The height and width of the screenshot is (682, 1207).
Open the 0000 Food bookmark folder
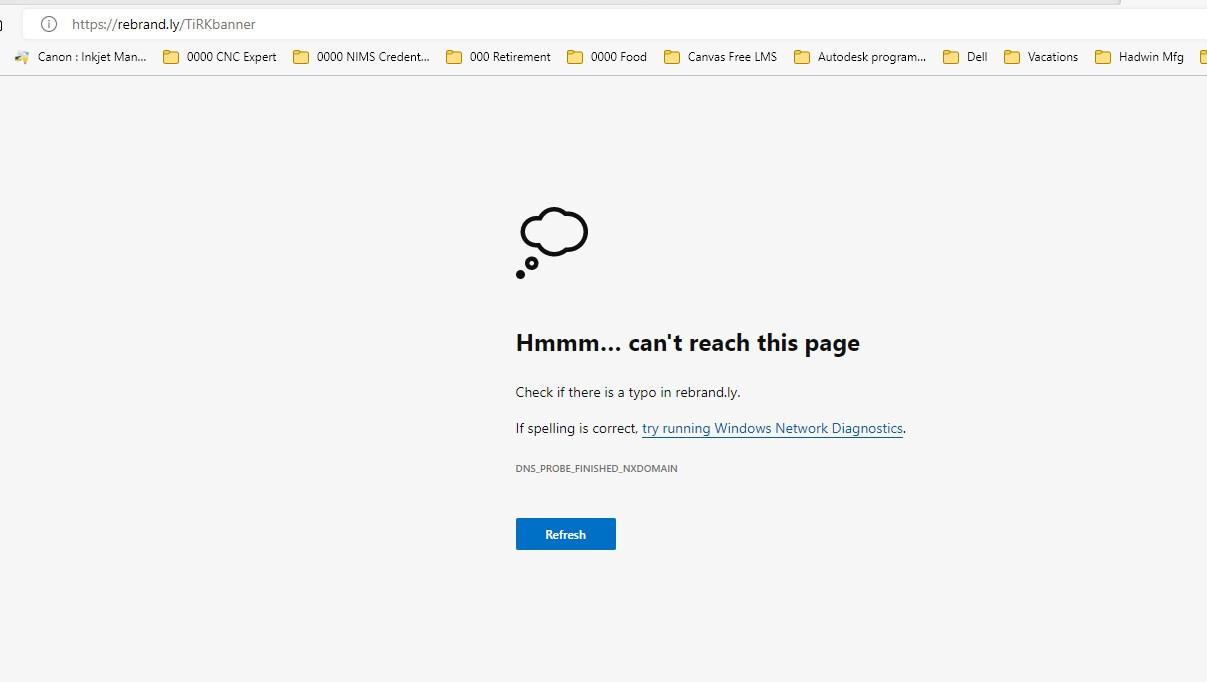point(607,57)
